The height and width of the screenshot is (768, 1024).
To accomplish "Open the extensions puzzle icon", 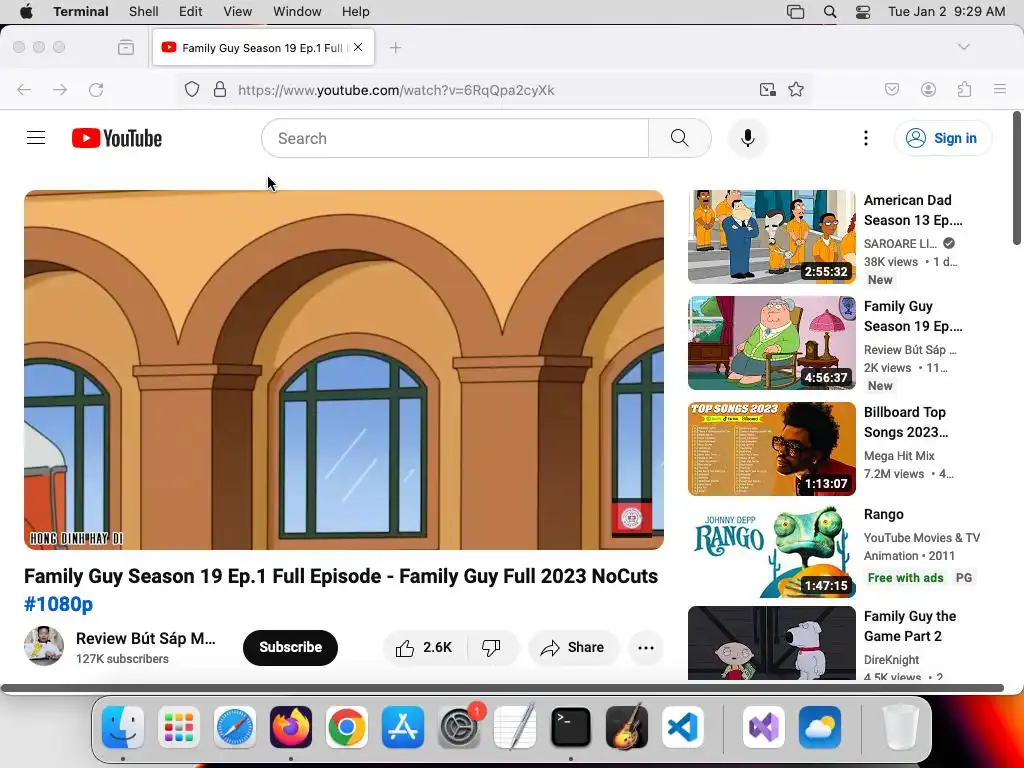I will (964, 89).
